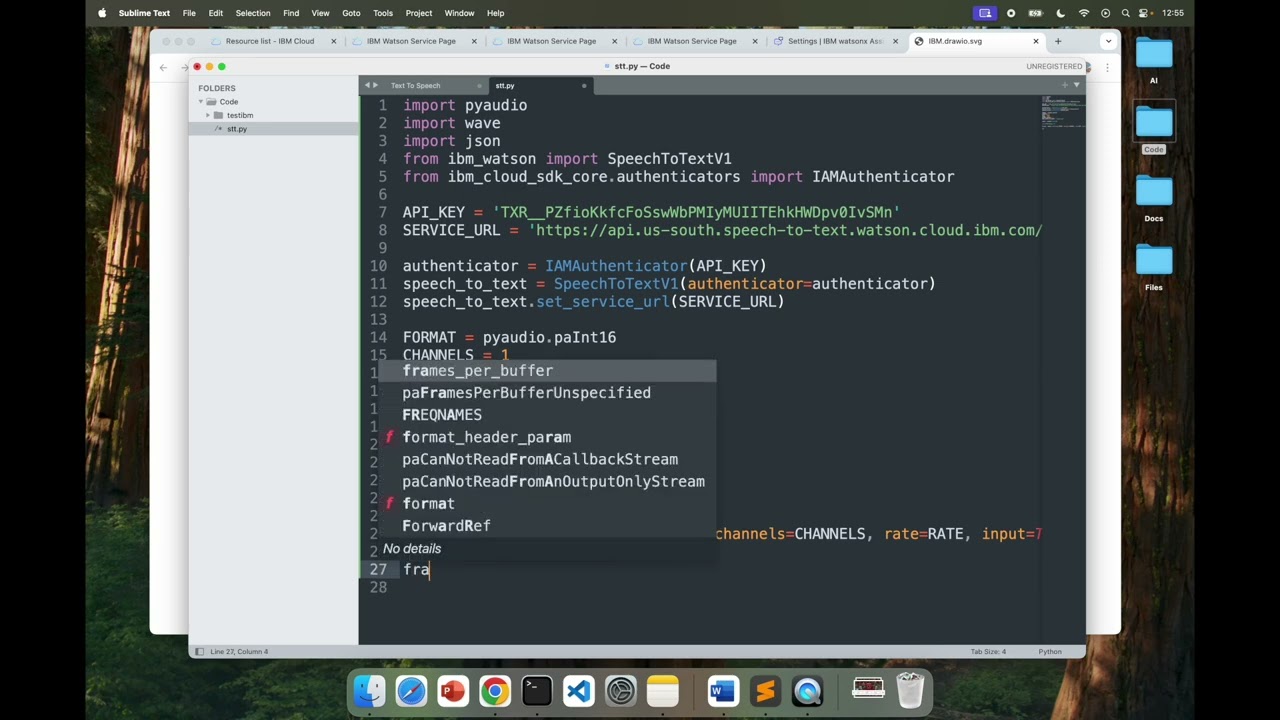The height and width of the screenshot is (720, 1280).
Task: Open the Edit menu
Action: click(x=216, y=13)
